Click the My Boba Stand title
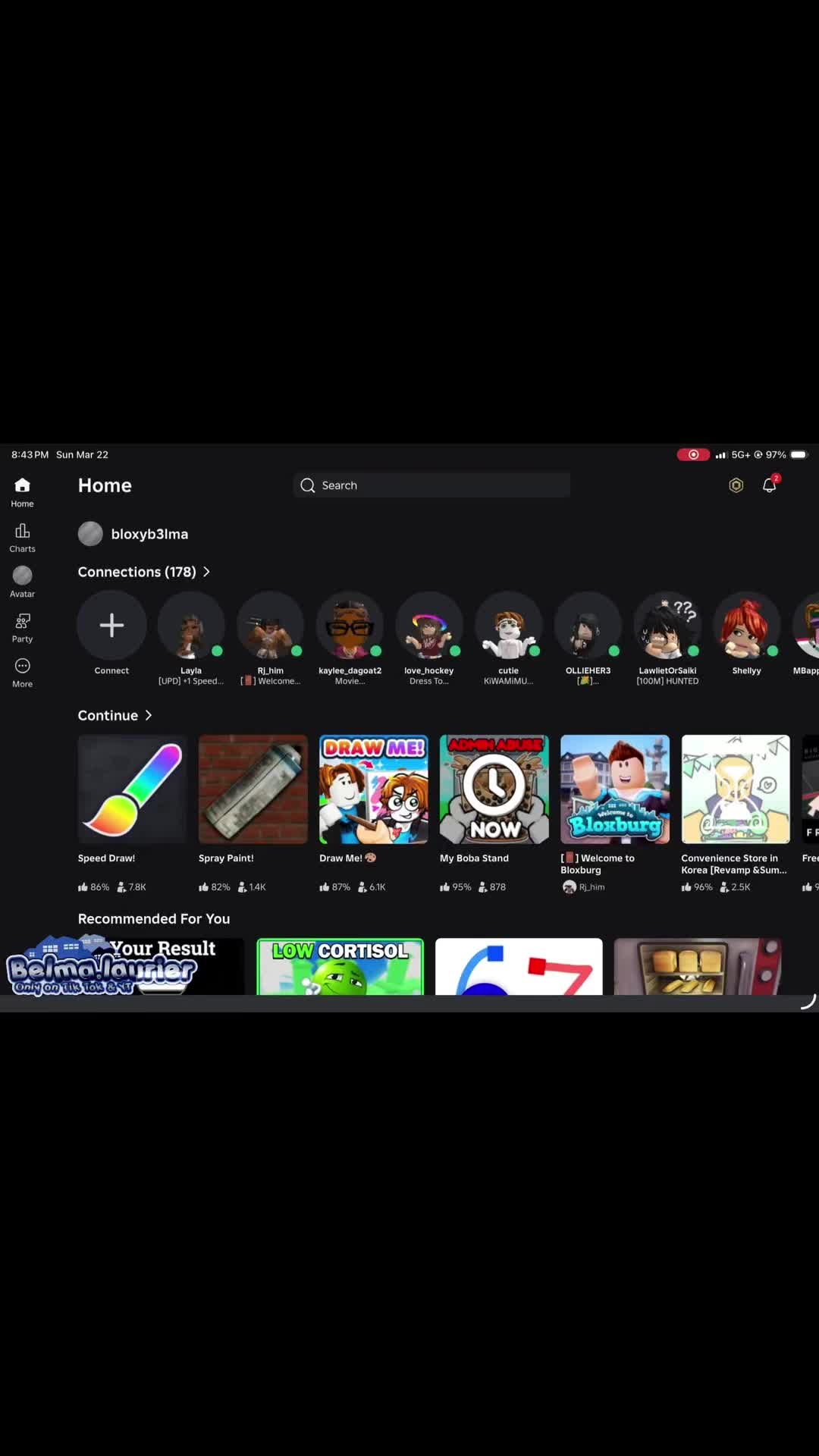 coord(474,858)
